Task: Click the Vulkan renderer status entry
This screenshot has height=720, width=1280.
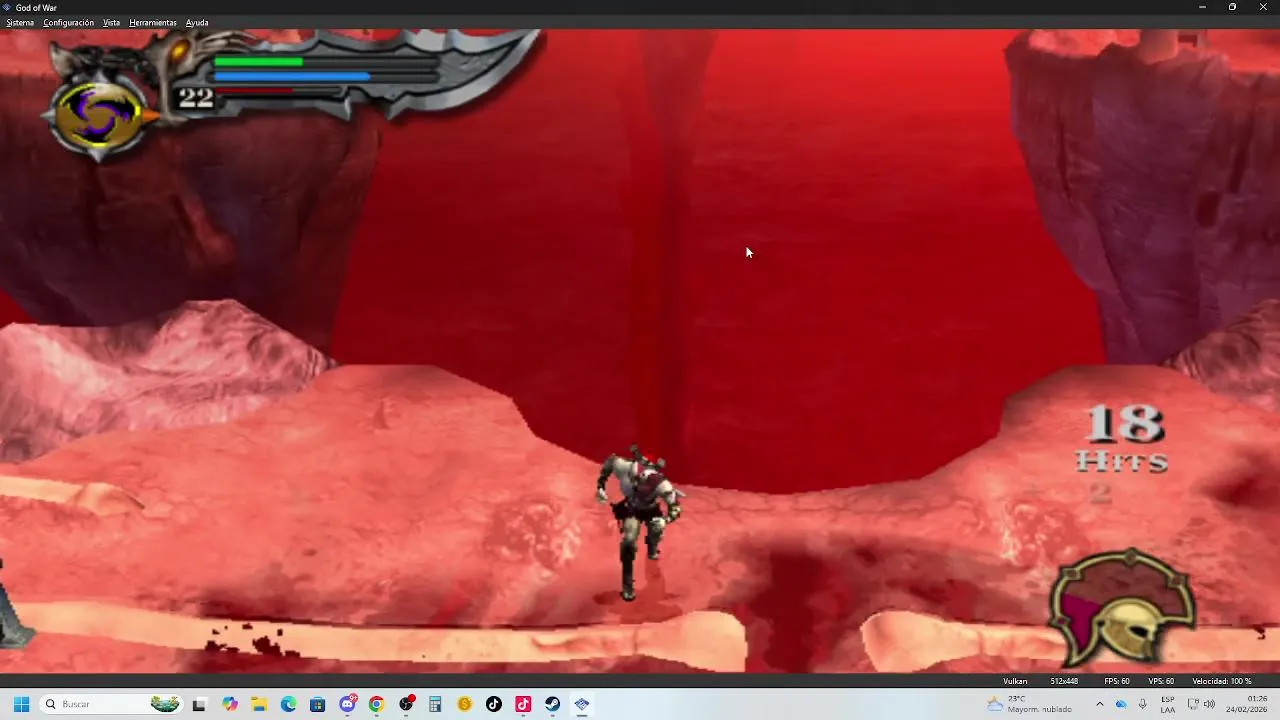Action: (x=1015, y=681)
